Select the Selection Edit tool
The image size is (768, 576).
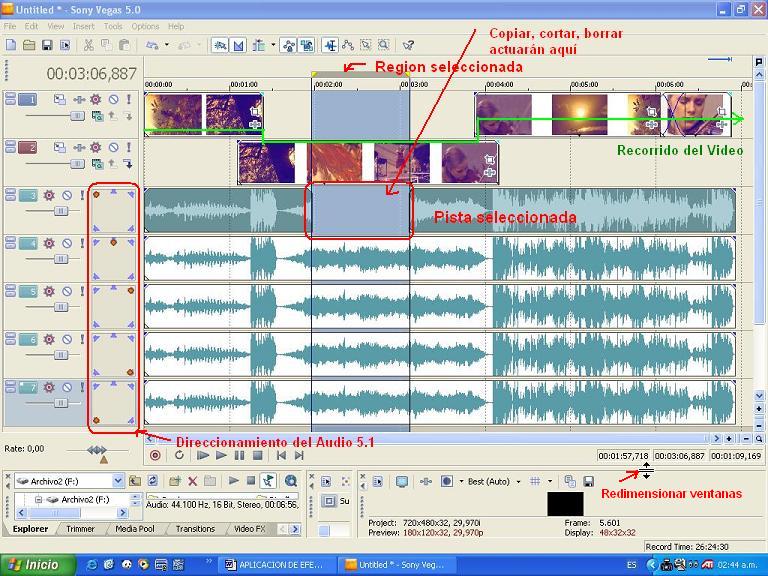(x=366, y=46)
